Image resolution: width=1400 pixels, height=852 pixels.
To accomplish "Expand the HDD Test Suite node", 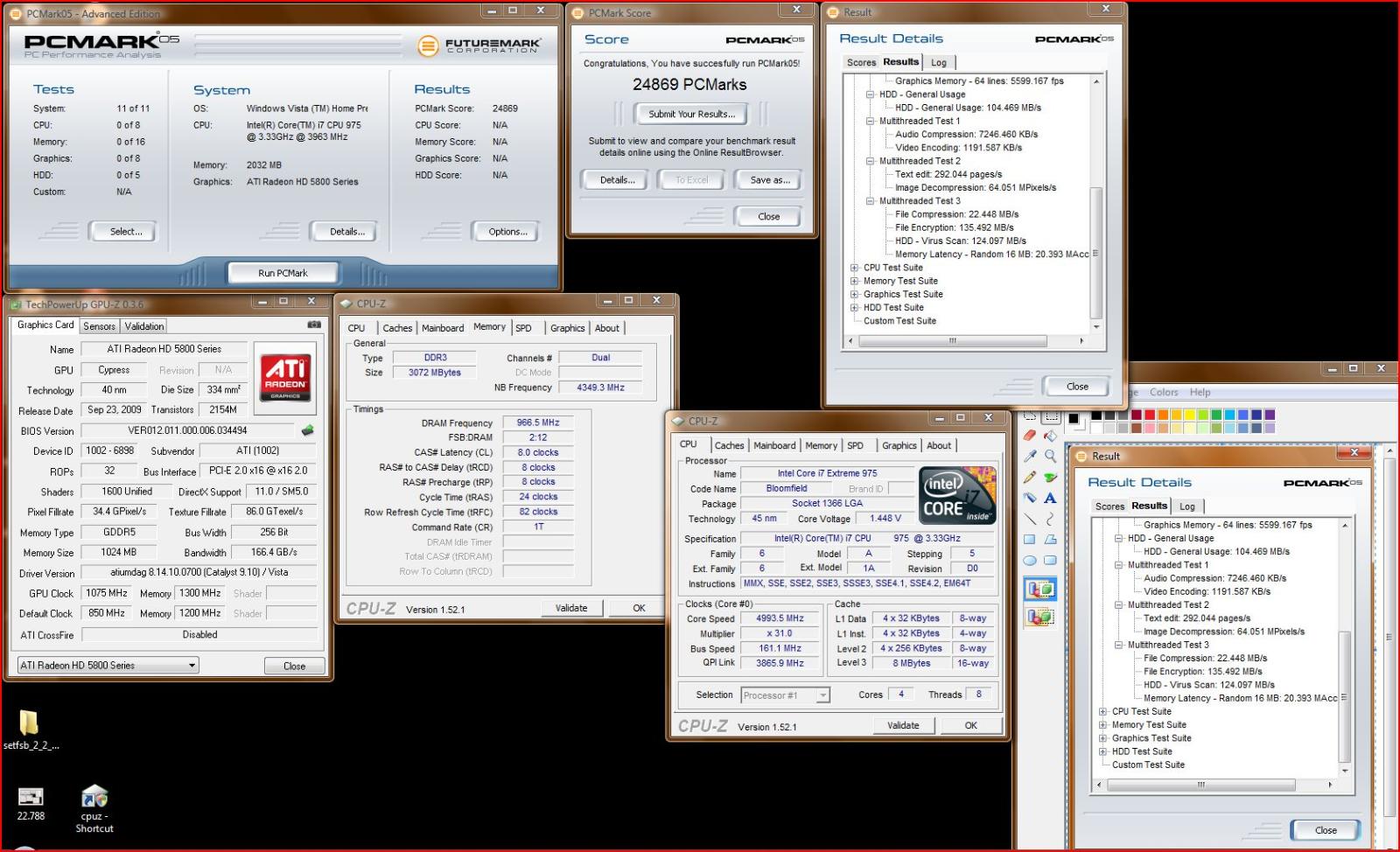I will [855, 307].
